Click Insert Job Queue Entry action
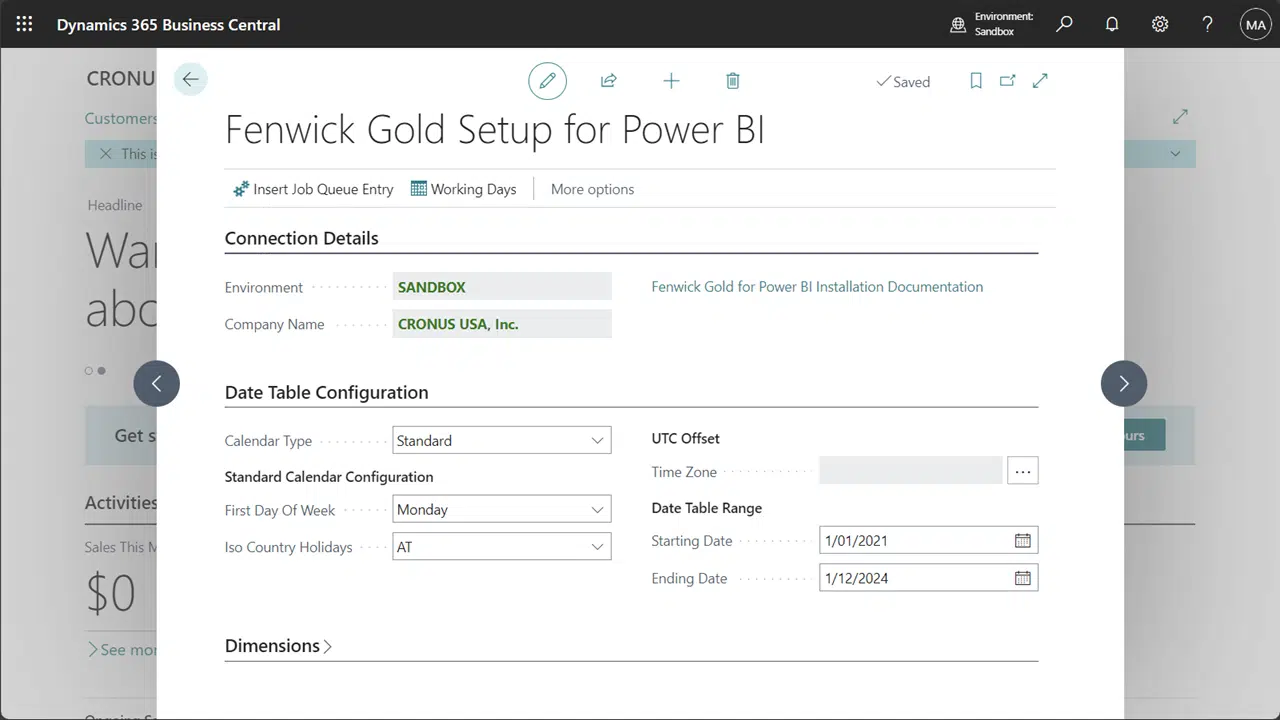Screen dimensions: 1280x720 (x=313, y=189)
